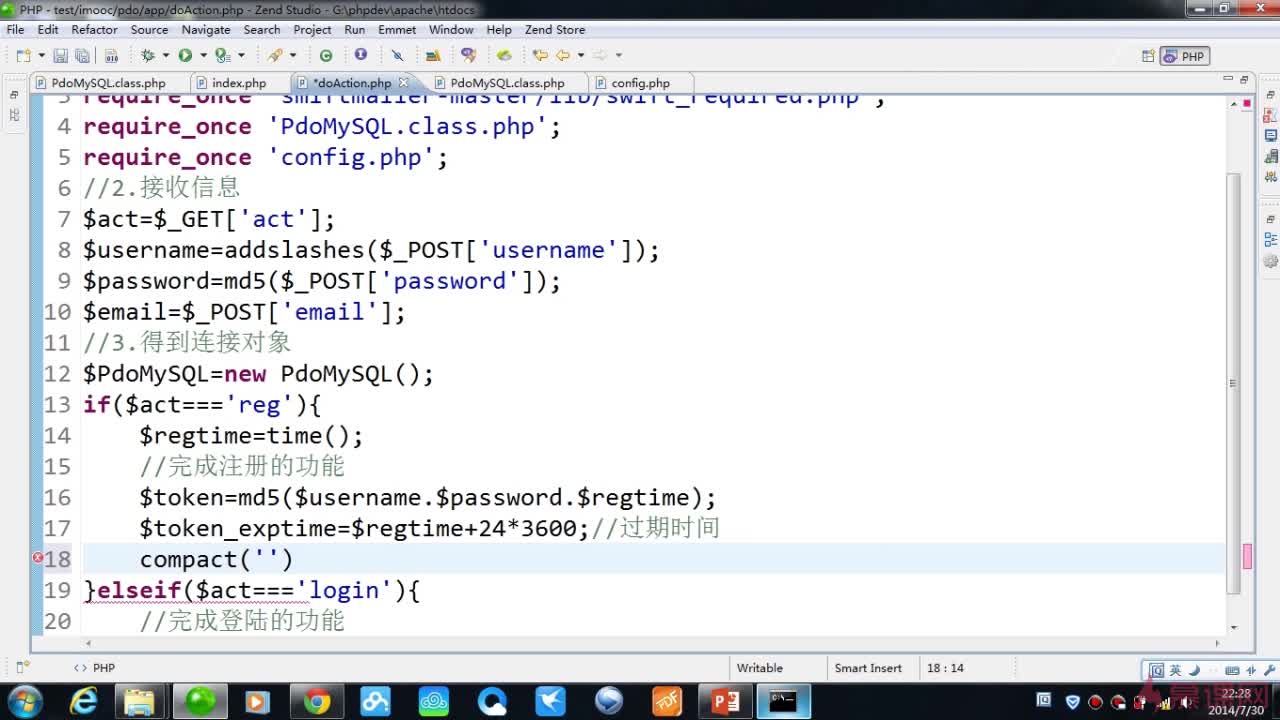The width and height of the screenshot is (1280, 720).
Task: Go to last edit location icon
Action: pos(540,56)
